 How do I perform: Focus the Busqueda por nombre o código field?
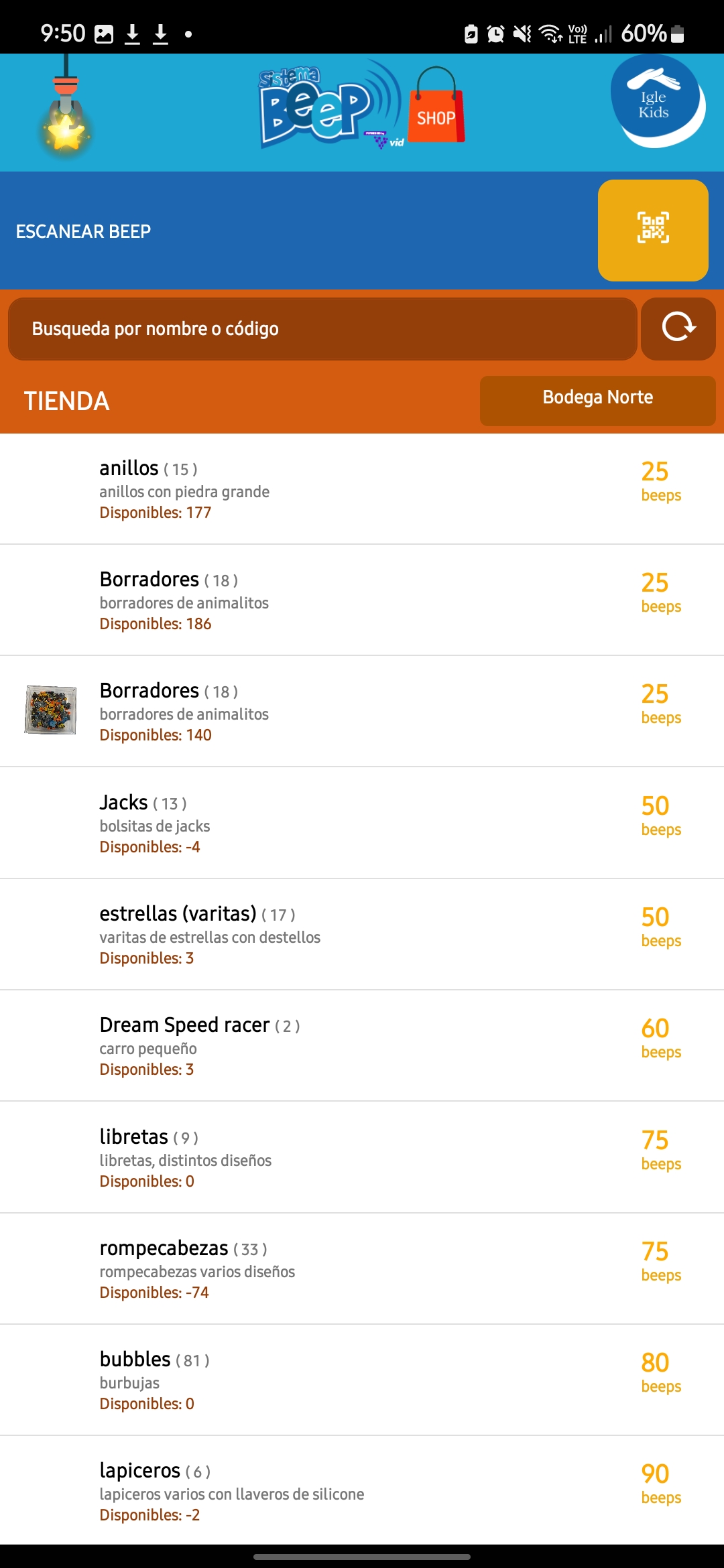(322, 328)
